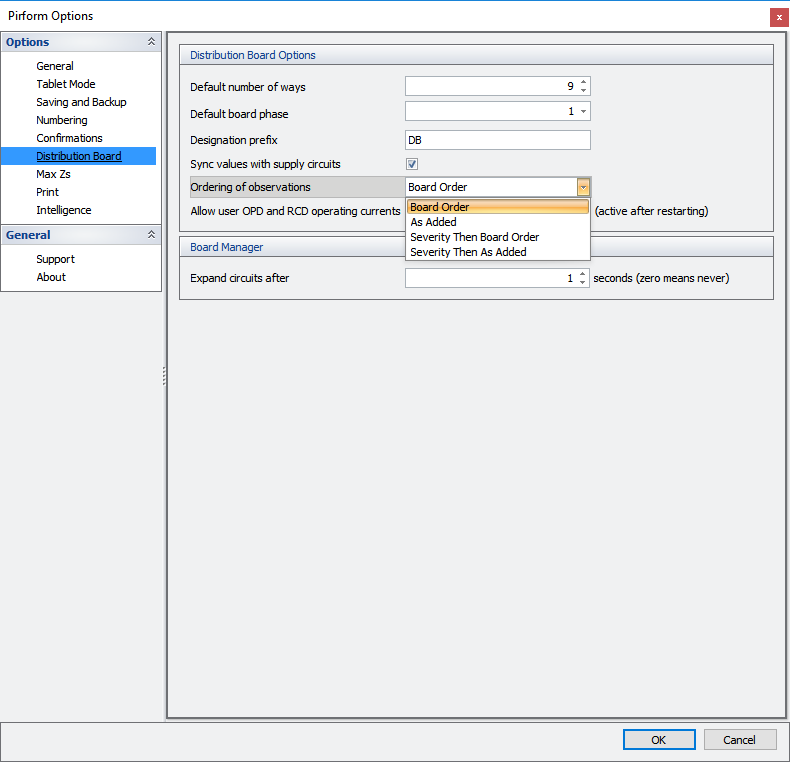Show the Intelligence settings page
Screen dimensions: 790x762
click(x=64, y=210)
